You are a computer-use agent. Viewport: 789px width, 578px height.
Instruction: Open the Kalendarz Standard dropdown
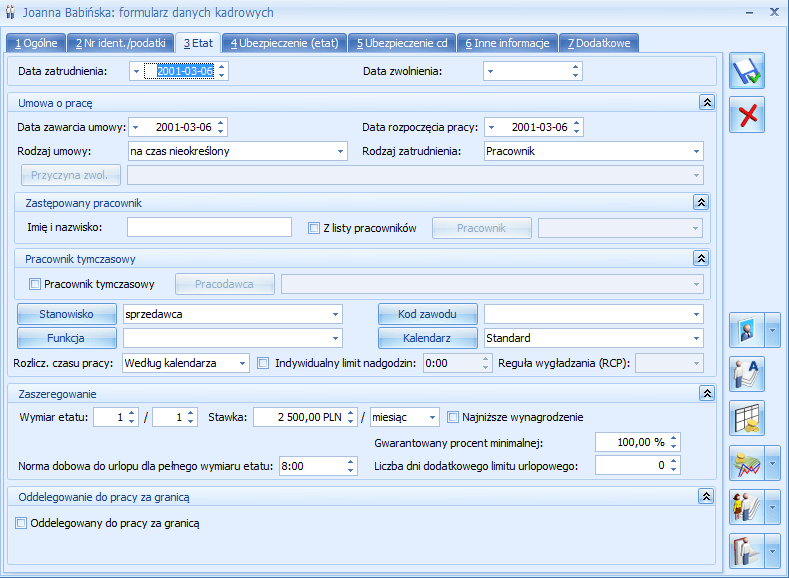point(696,339)
